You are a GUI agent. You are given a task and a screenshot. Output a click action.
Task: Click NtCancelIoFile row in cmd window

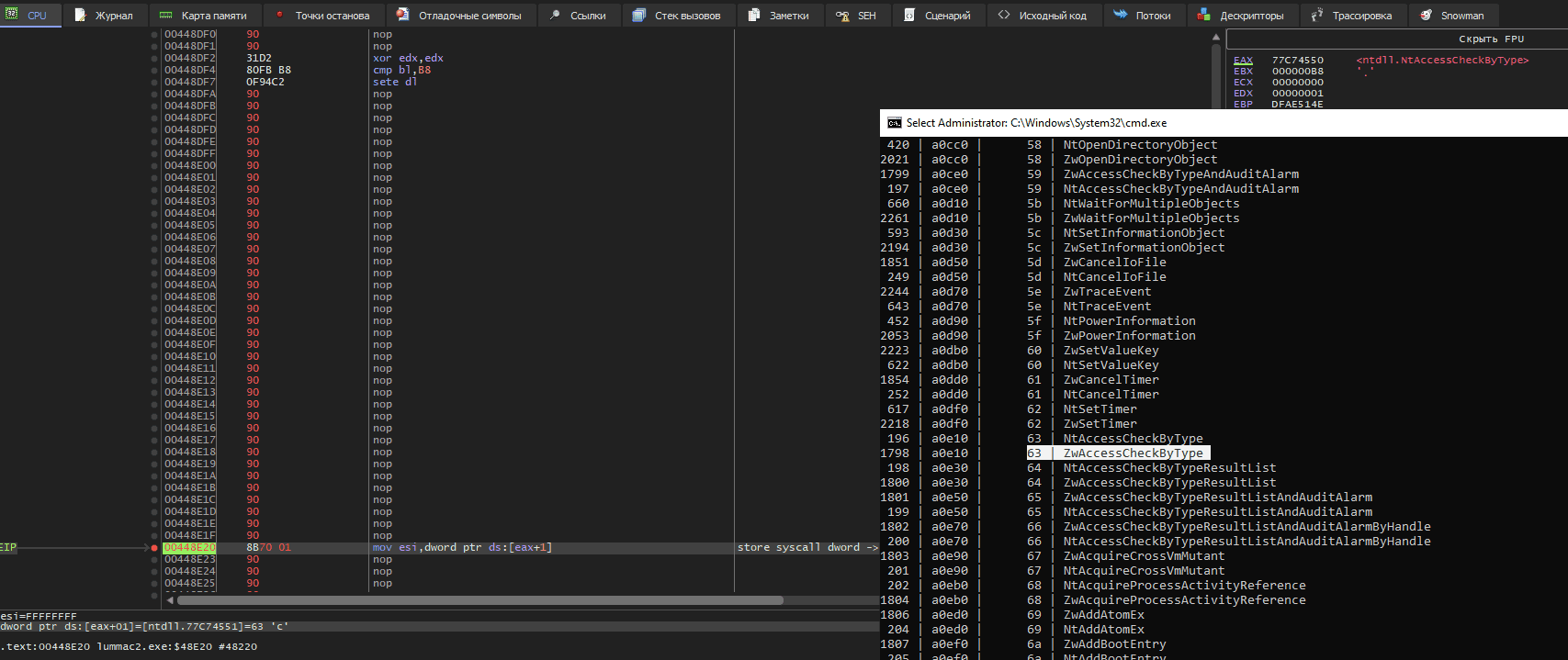coord(1114,276)
